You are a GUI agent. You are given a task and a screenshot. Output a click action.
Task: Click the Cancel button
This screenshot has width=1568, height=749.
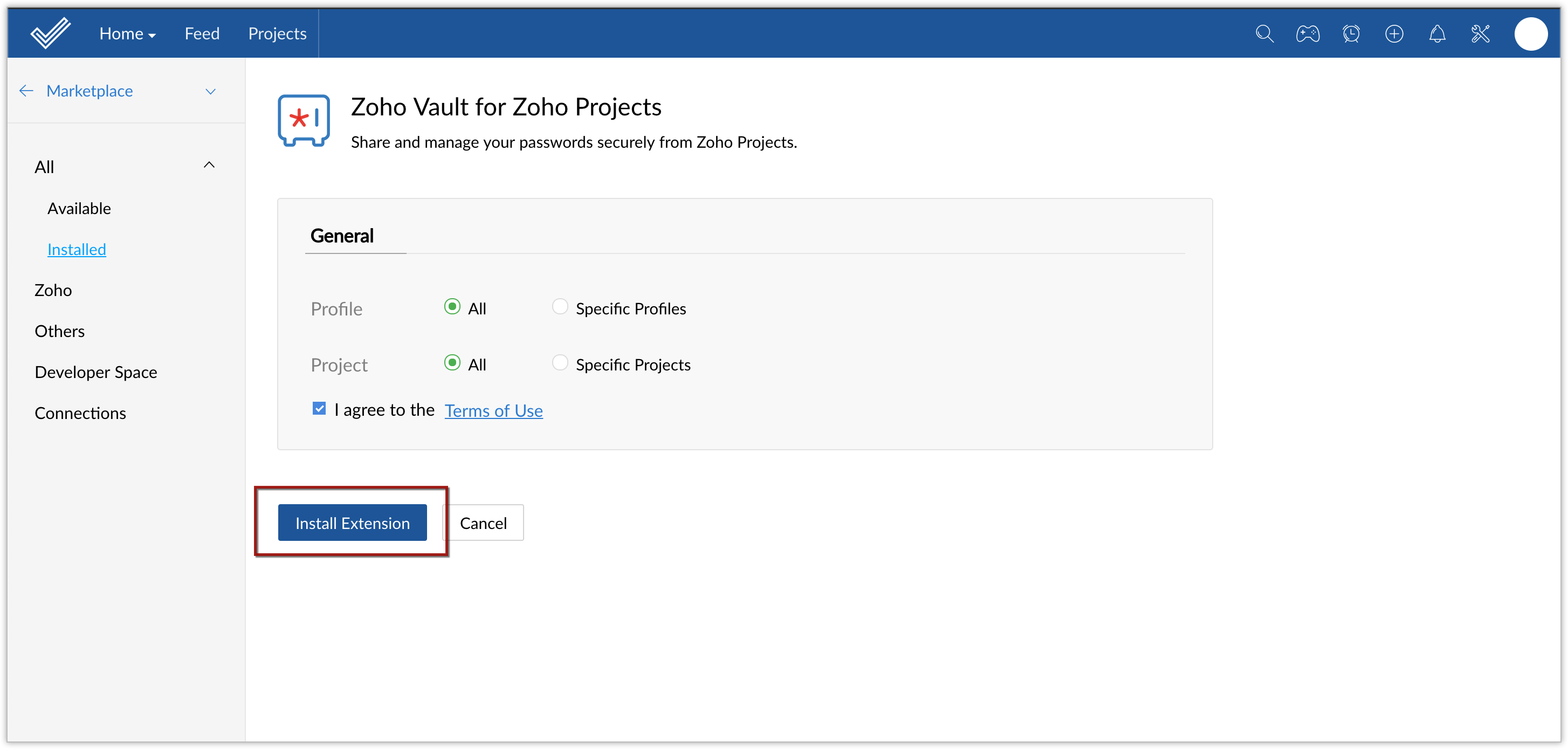point(483,523)
